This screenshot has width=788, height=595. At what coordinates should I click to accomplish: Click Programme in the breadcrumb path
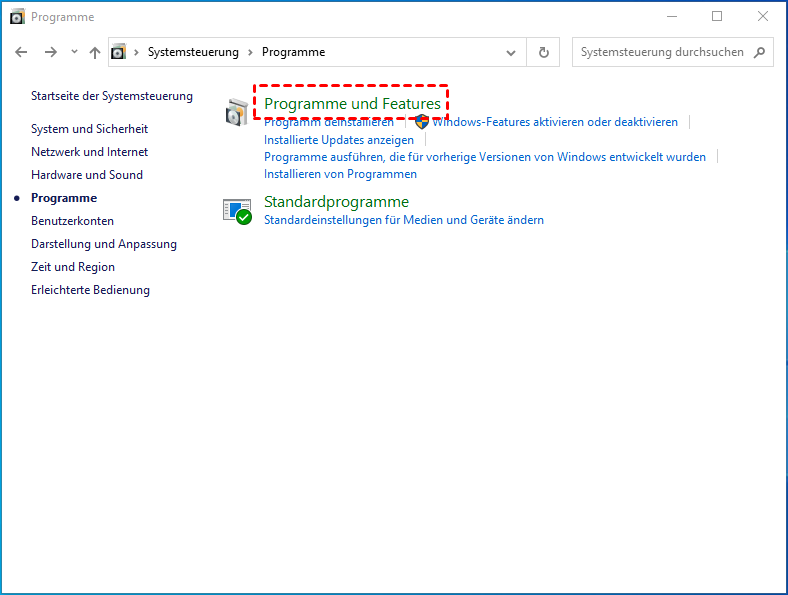point(293,52)
